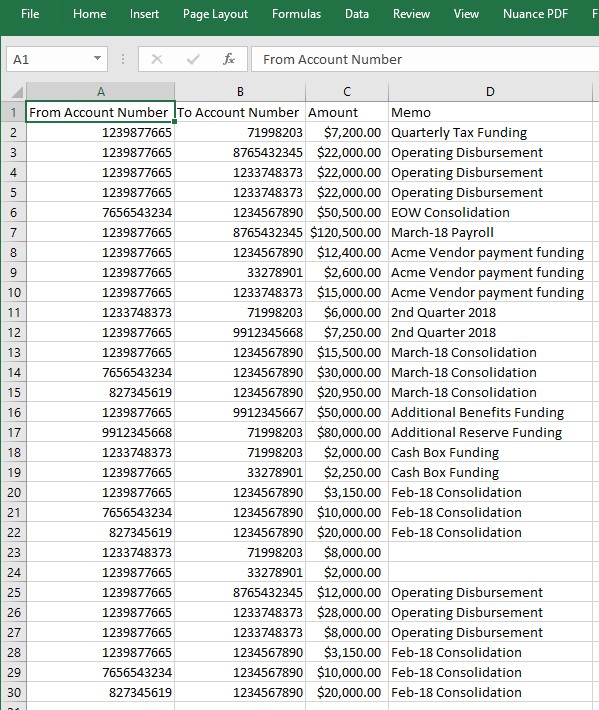Select the EOW Consolidation memo cell

[x=490, y=212]
